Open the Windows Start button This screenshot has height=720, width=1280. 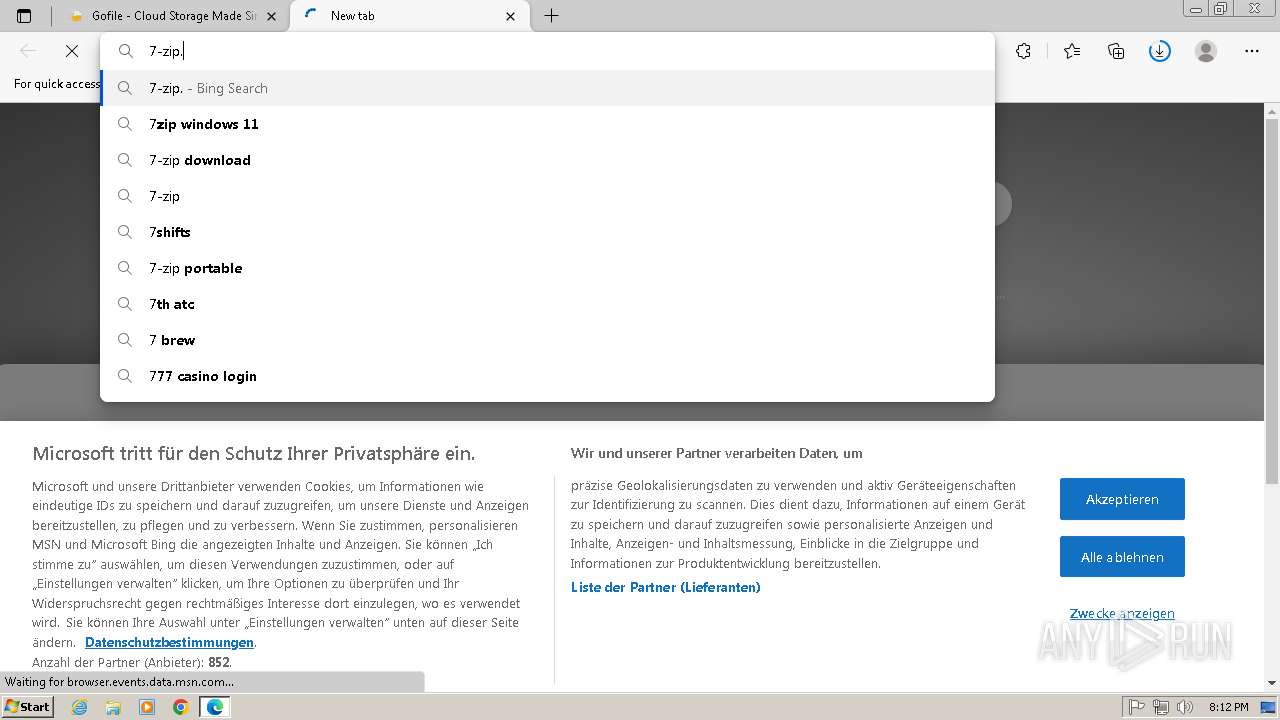[x=27, y=707]
